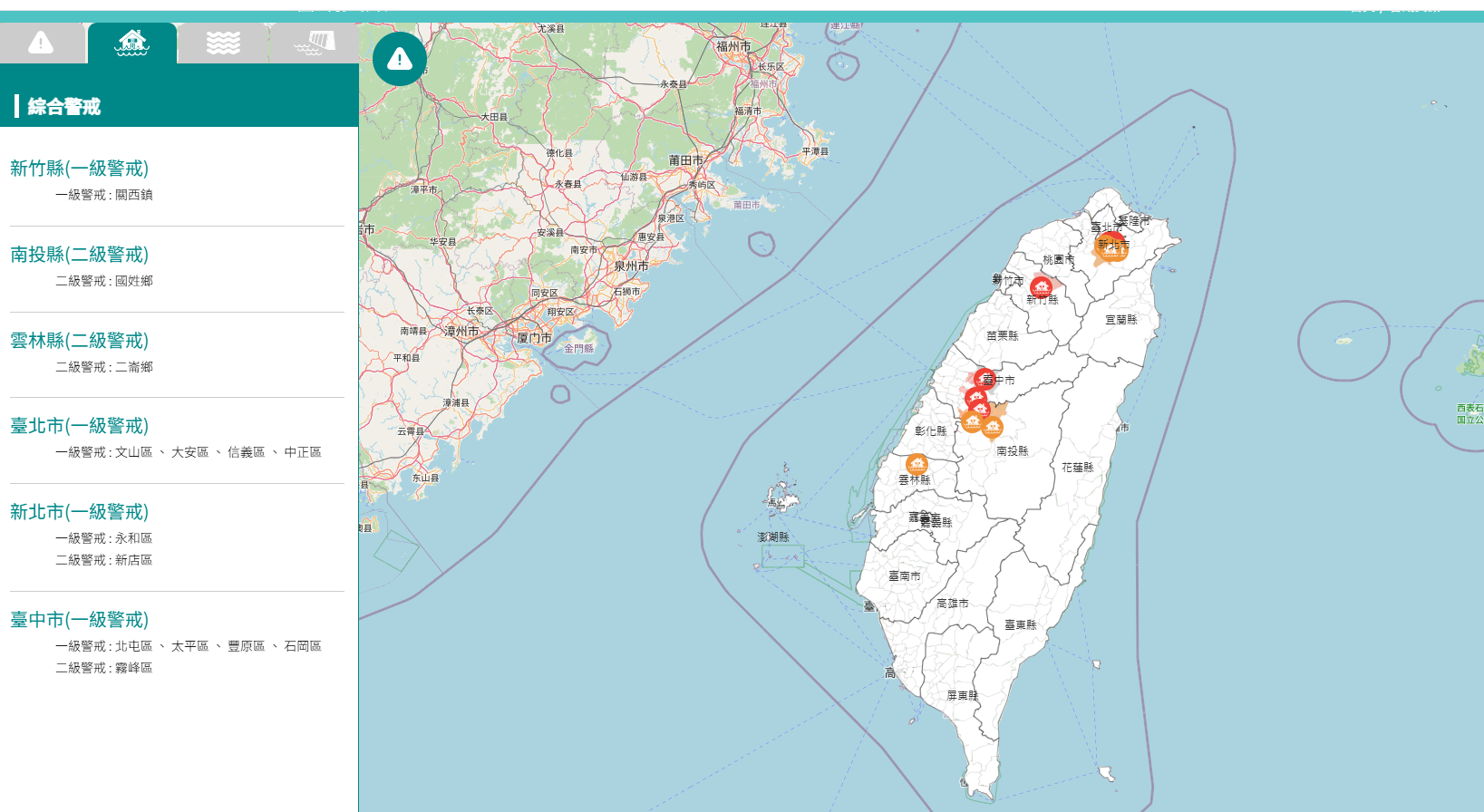
Task: Click the 宜蘭縣 region on the map
Action: [x=1120, y=320]
